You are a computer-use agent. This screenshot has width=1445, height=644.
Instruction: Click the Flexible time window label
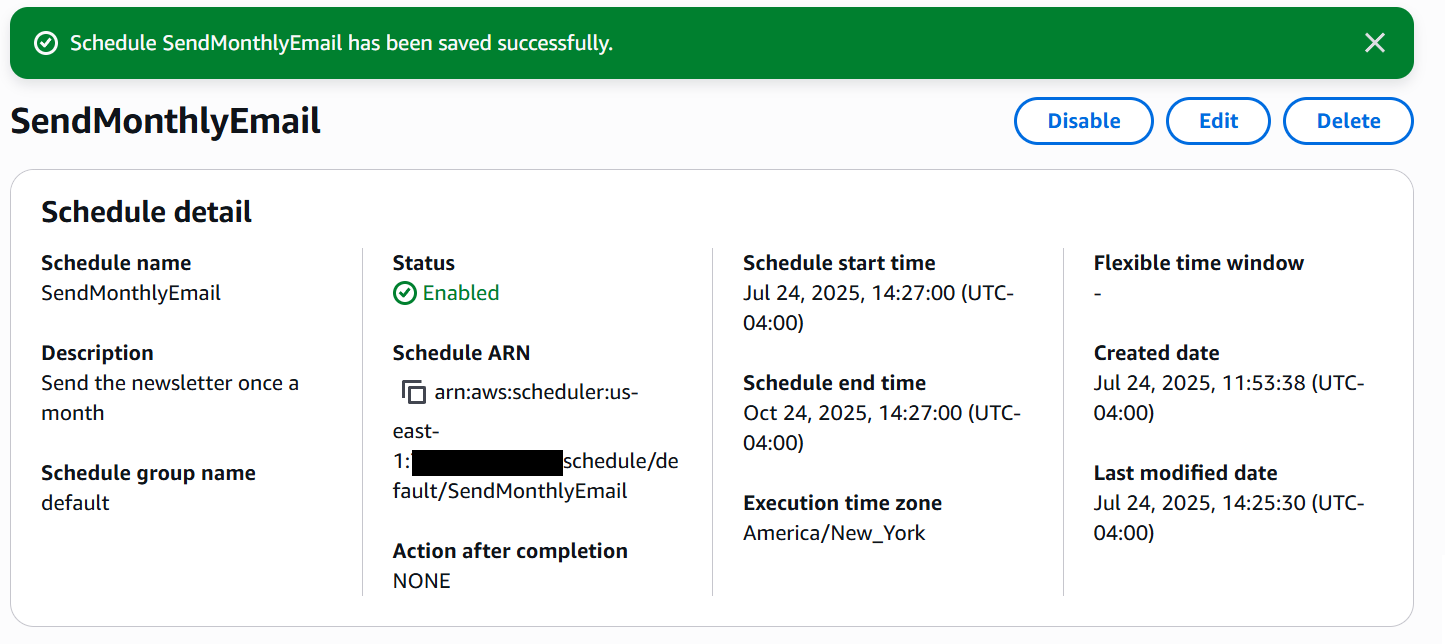[1198, 263]
